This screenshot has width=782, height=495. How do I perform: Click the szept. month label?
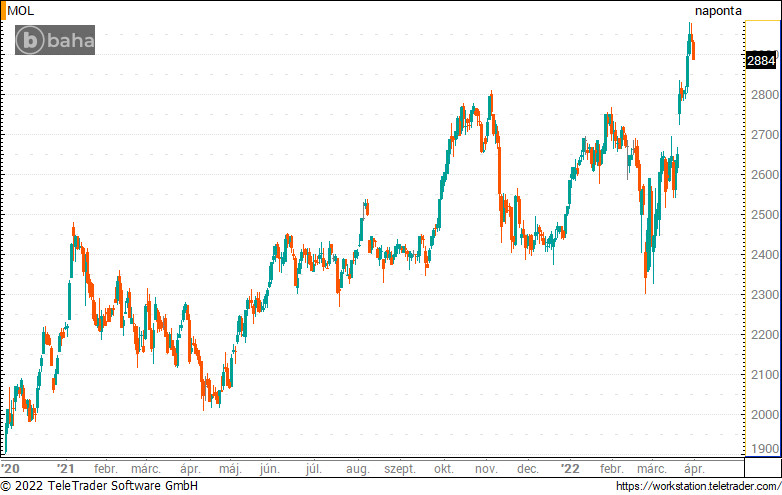[399, 468]
